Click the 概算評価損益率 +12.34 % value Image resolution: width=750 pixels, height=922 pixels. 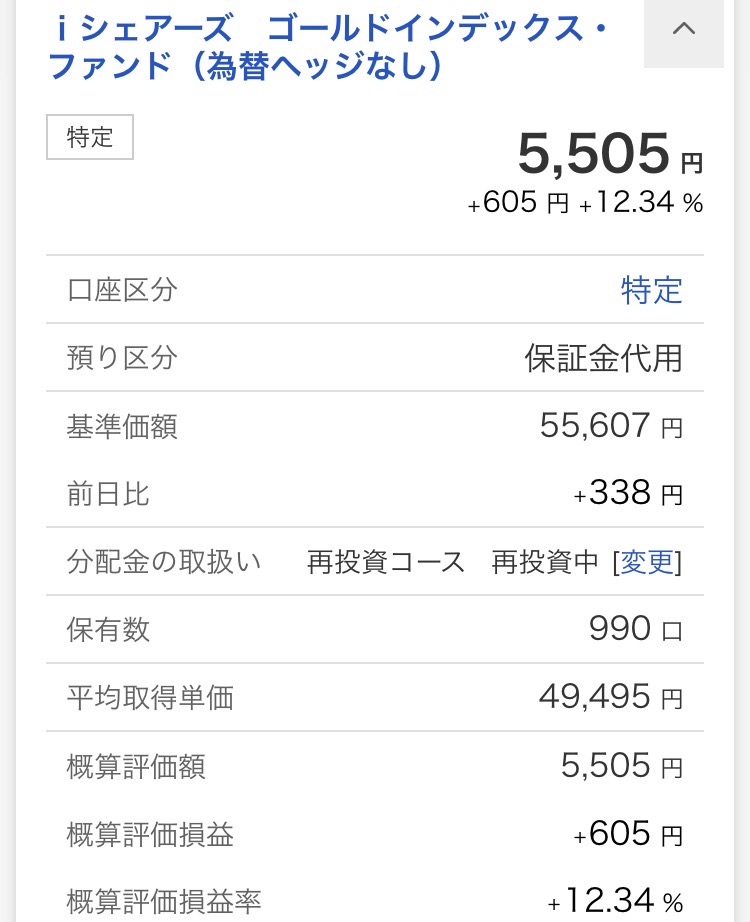[615, 901]
